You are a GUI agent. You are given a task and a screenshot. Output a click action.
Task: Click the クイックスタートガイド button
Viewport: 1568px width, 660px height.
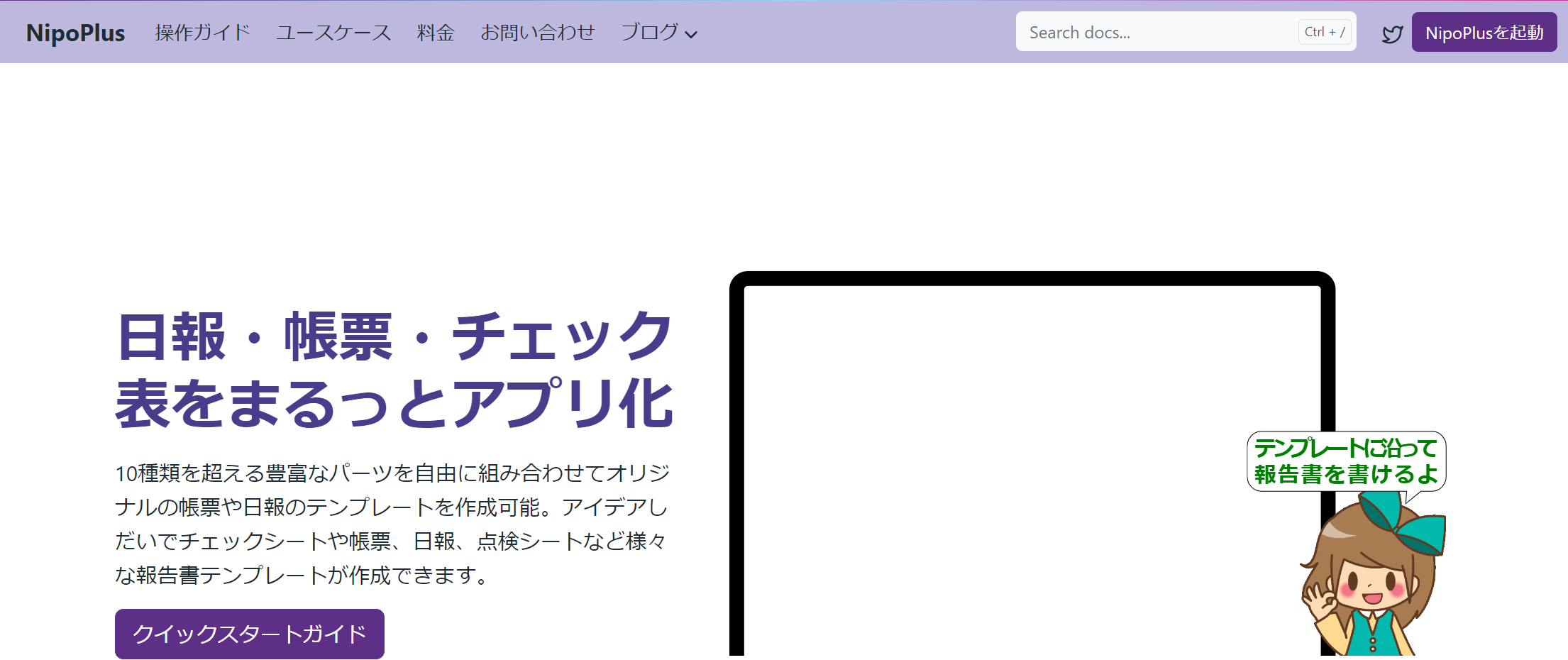click(x=249, y=634)
